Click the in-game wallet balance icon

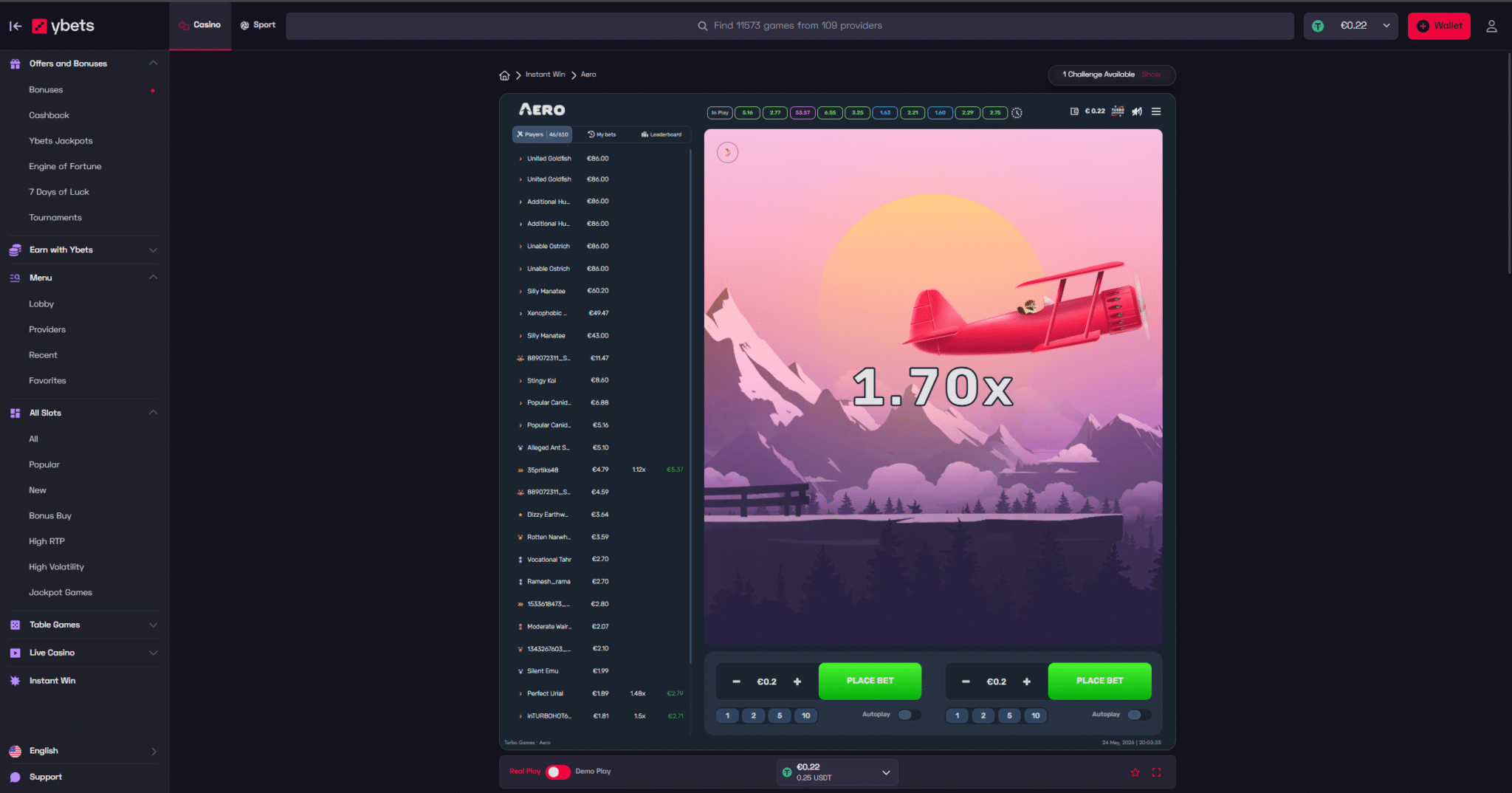tap(1074, 111)
